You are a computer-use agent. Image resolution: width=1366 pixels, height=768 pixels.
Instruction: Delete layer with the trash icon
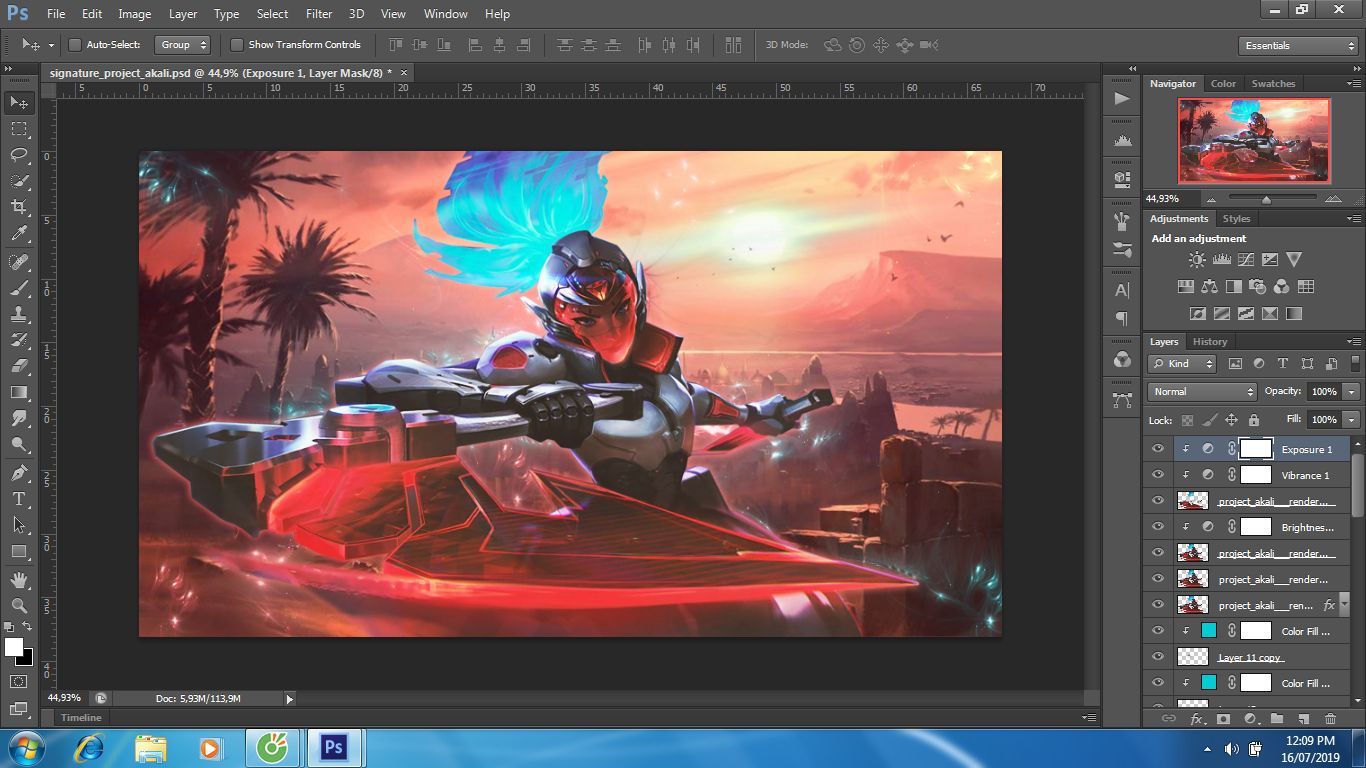1330,719
